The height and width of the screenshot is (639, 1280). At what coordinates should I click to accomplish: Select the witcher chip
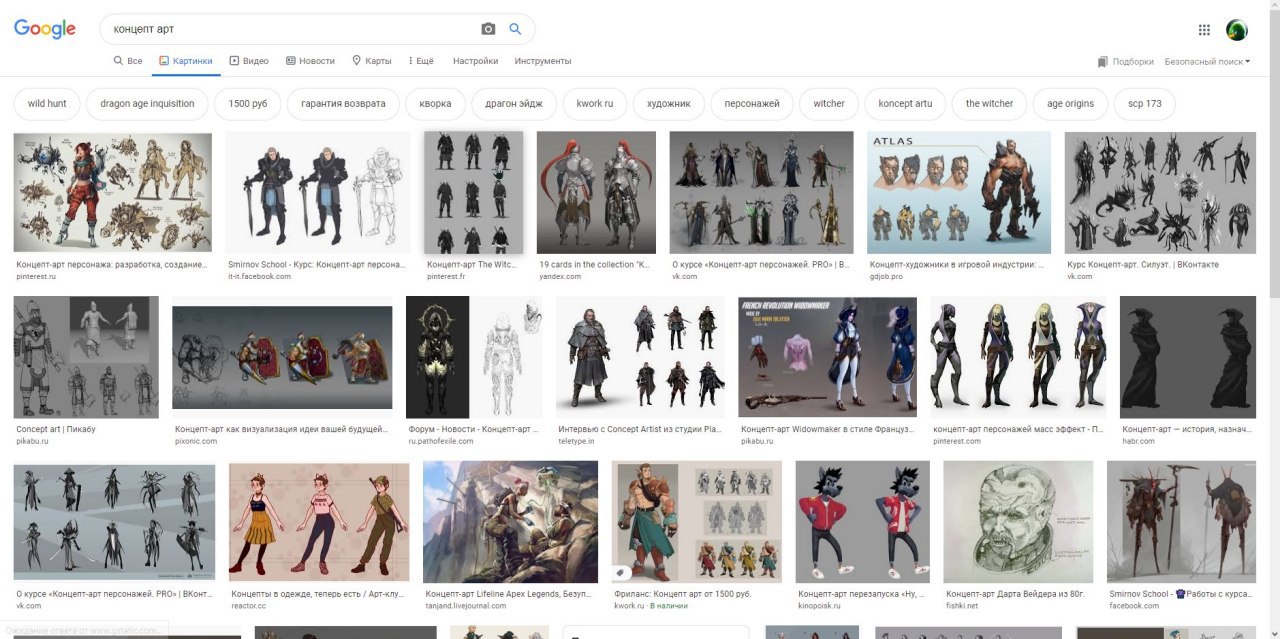(x=829, y=104)
